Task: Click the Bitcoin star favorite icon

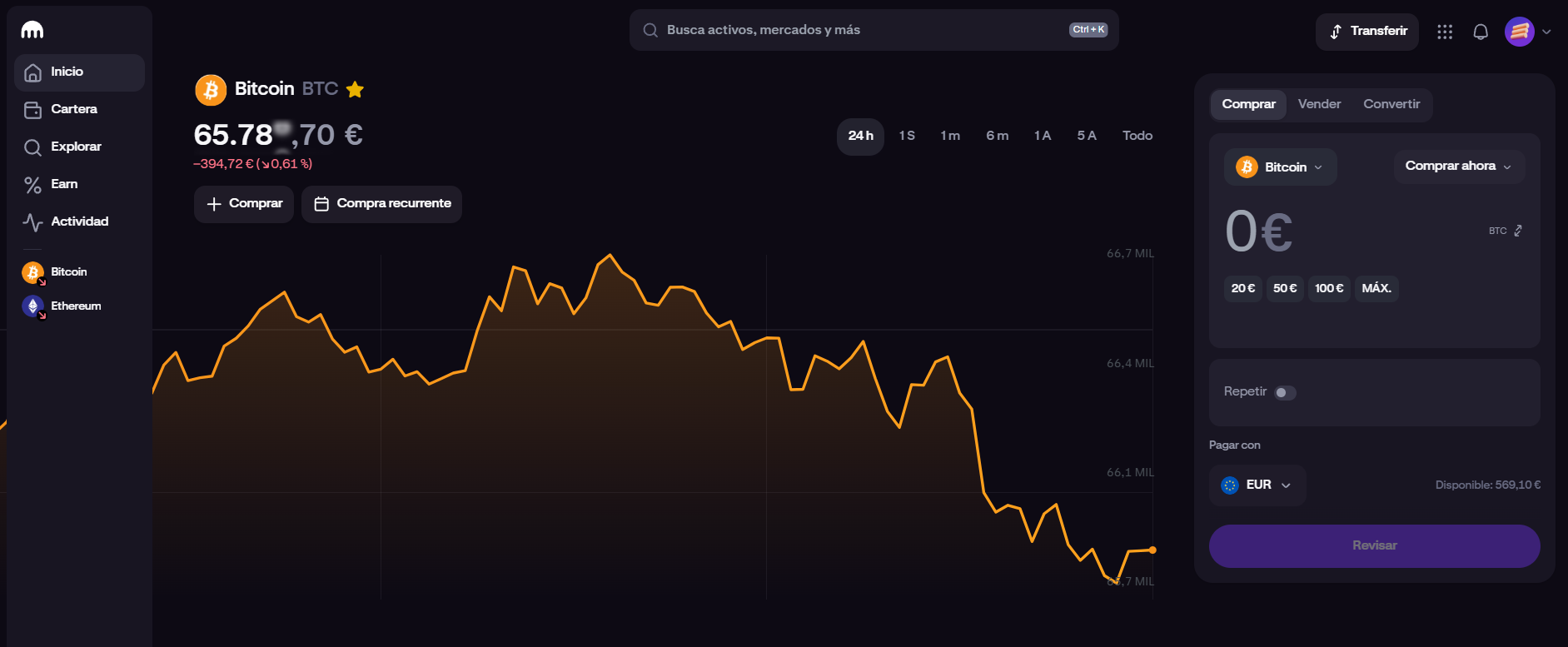Action: click(355, 89)
